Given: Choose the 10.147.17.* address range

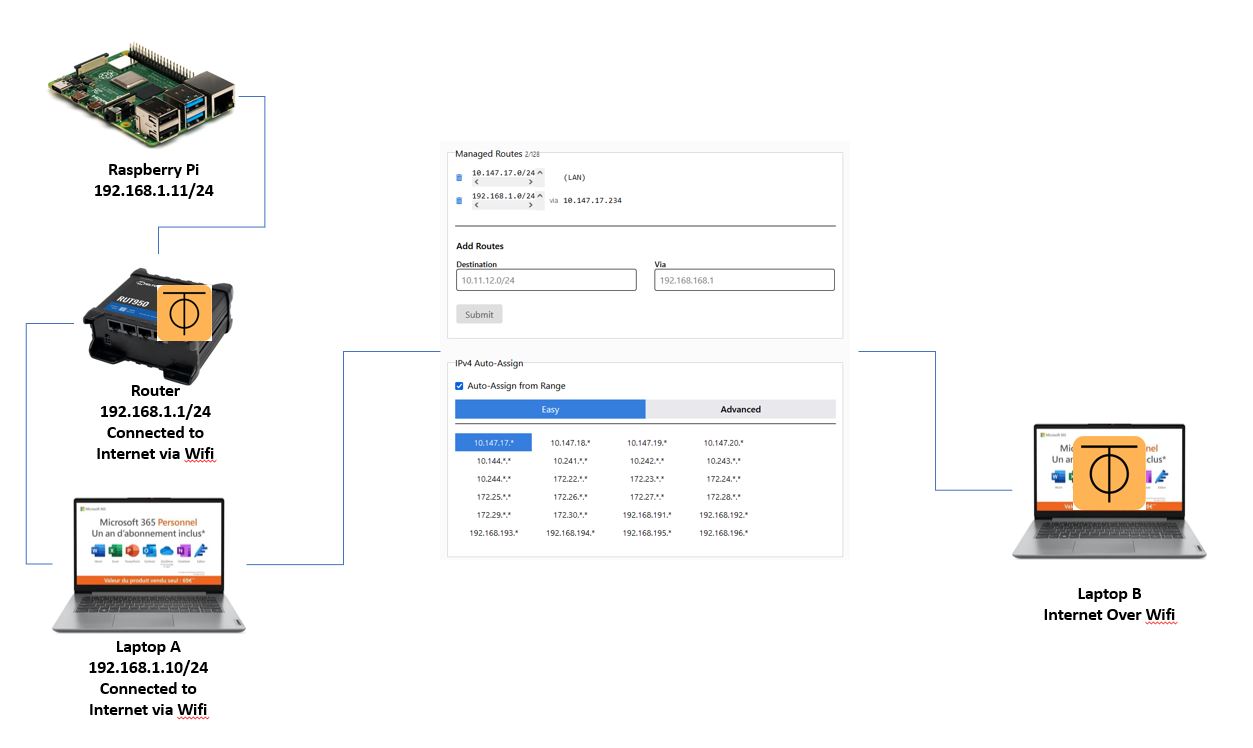Looking at the screenshot, I should [x=493, y=442].
